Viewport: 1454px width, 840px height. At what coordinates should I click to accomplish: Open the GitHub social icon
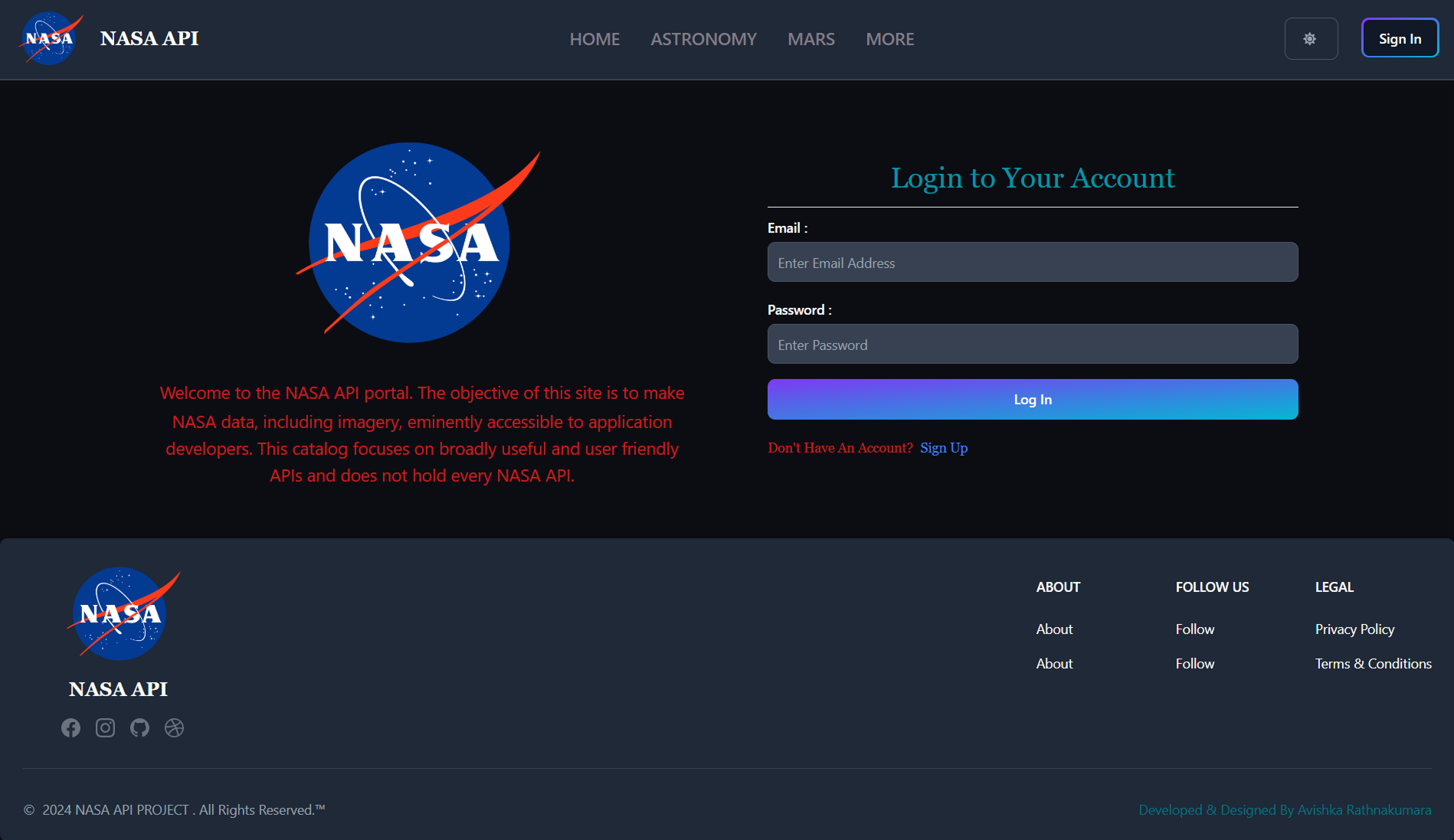coord(139,727)
